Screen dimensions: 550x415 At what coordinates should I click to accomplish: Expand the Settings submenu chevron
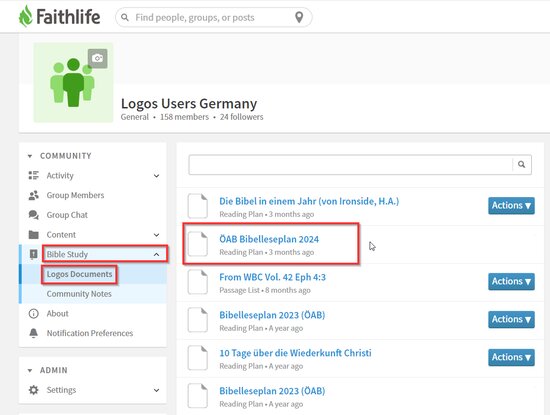156,390
